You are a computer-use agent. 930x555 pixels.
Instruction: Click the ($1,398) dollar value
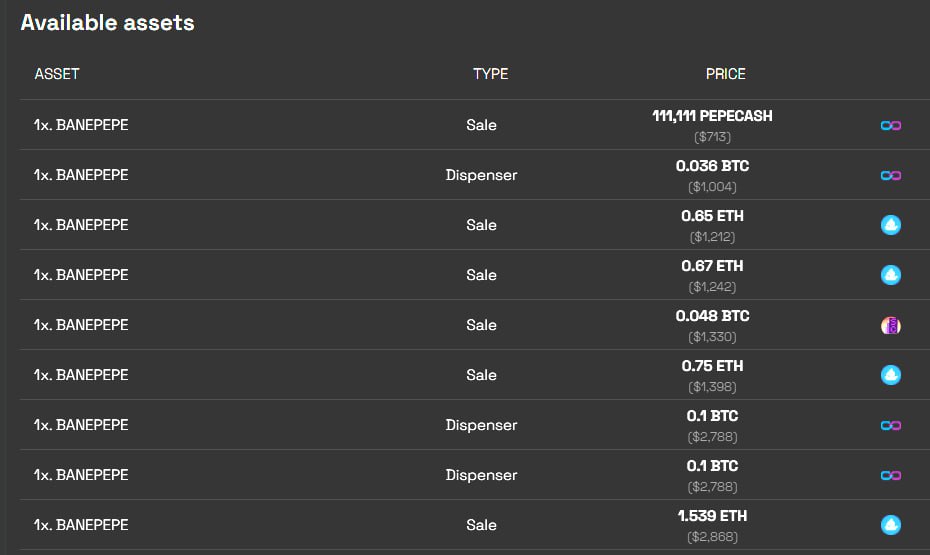point(712,387)
